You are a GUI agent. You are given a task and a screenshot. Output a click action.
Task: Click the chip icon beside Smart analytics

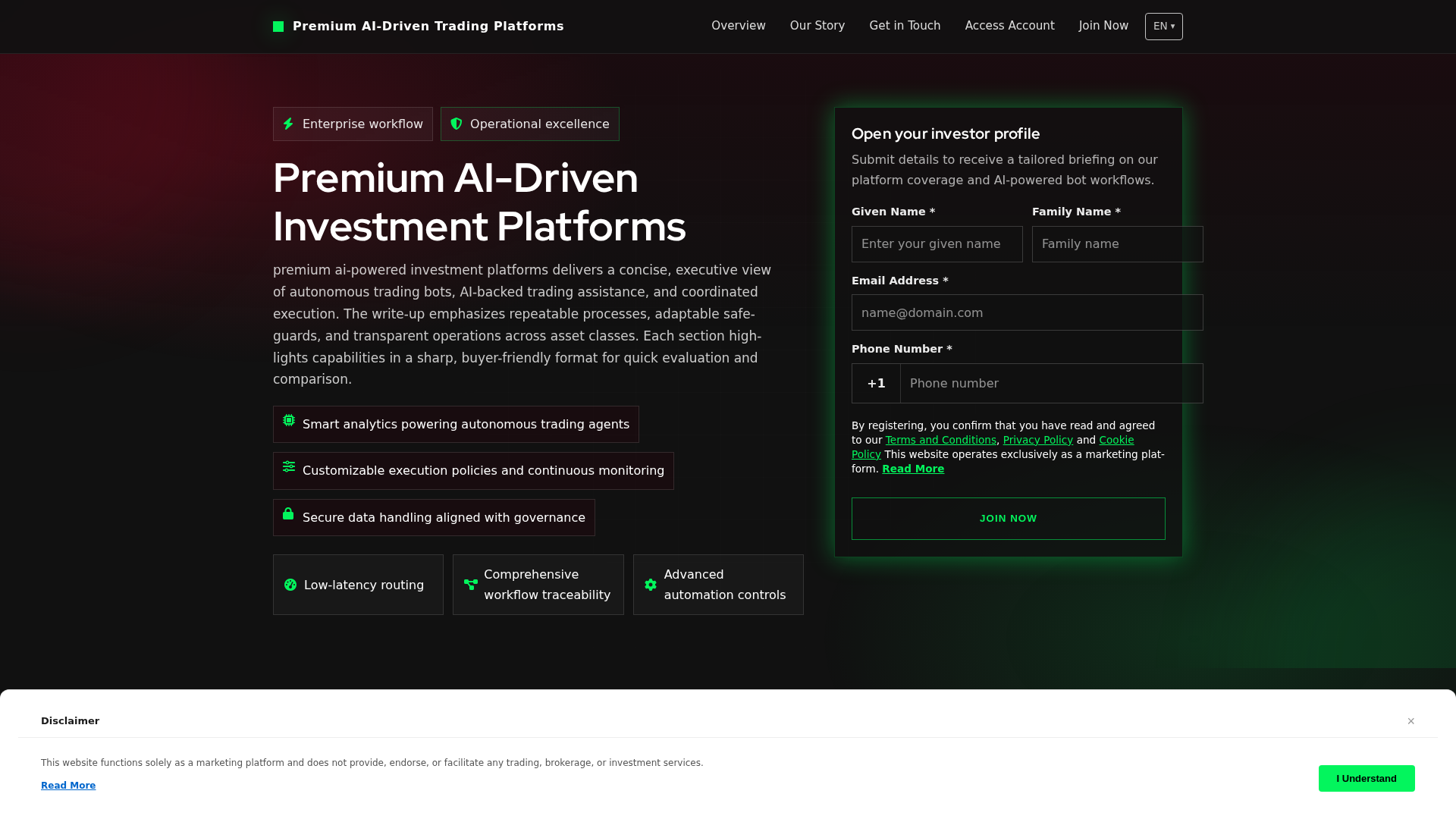[289, 420]
